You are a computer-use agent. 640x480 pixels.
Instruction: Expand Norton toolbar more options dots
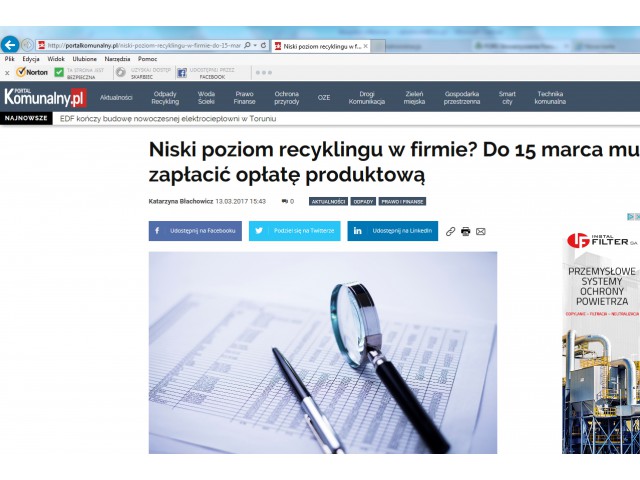click(x=264, y=73)
